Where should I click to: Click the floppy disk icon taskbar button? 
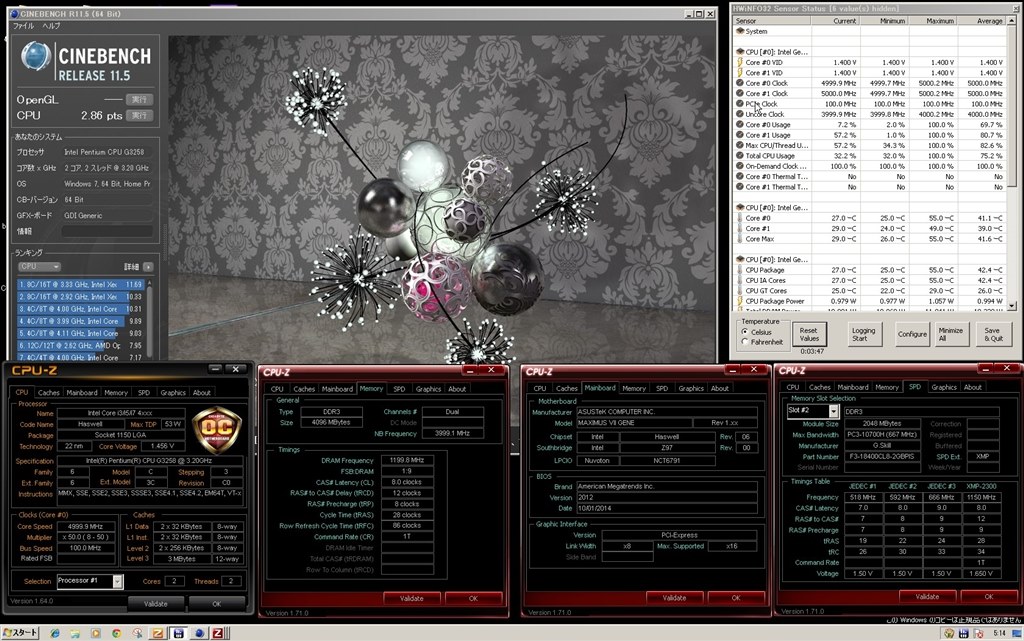pos(178,633)
